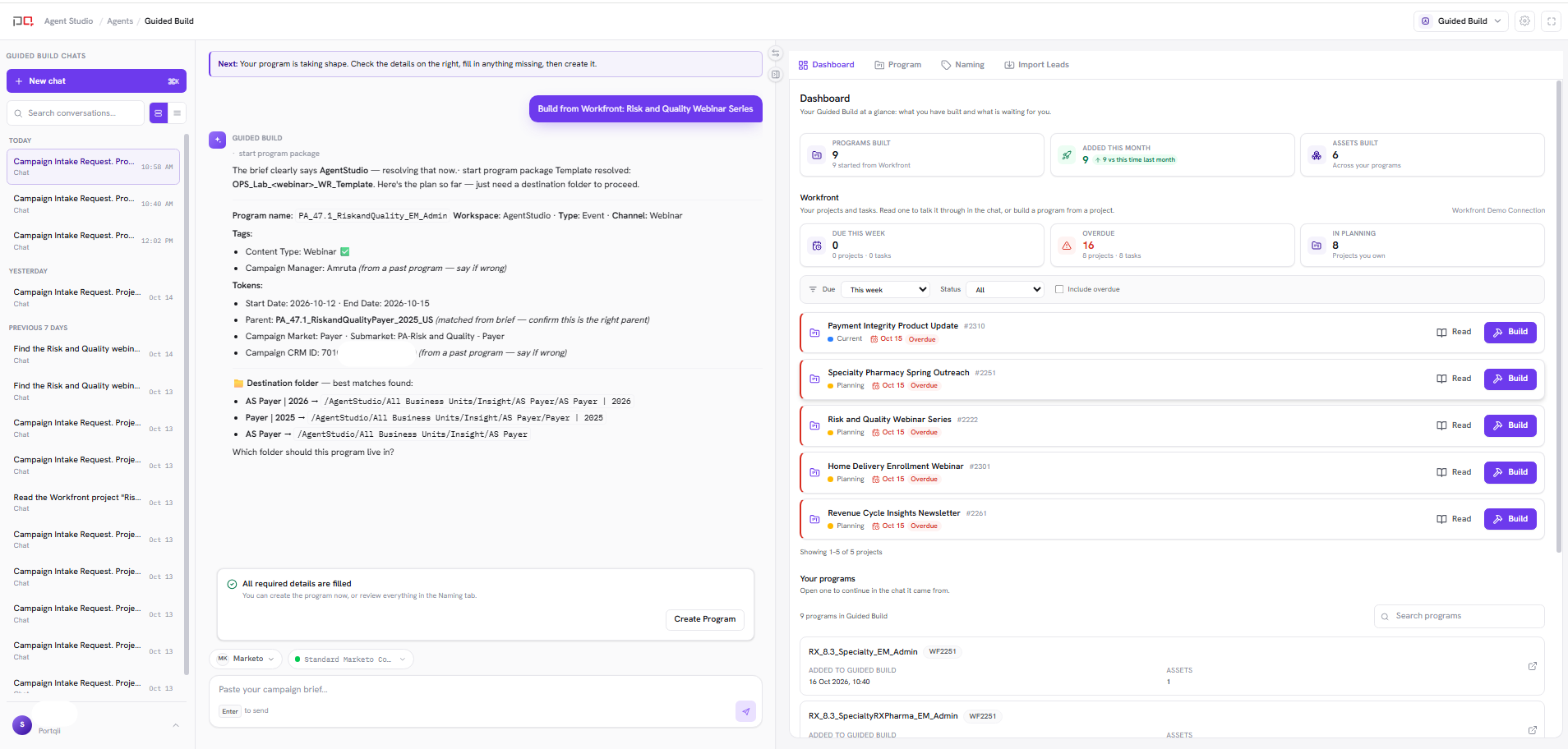Click the fullscreen expand icon in header
This screenshot has height=749, width=1568.
(1551, 21)
